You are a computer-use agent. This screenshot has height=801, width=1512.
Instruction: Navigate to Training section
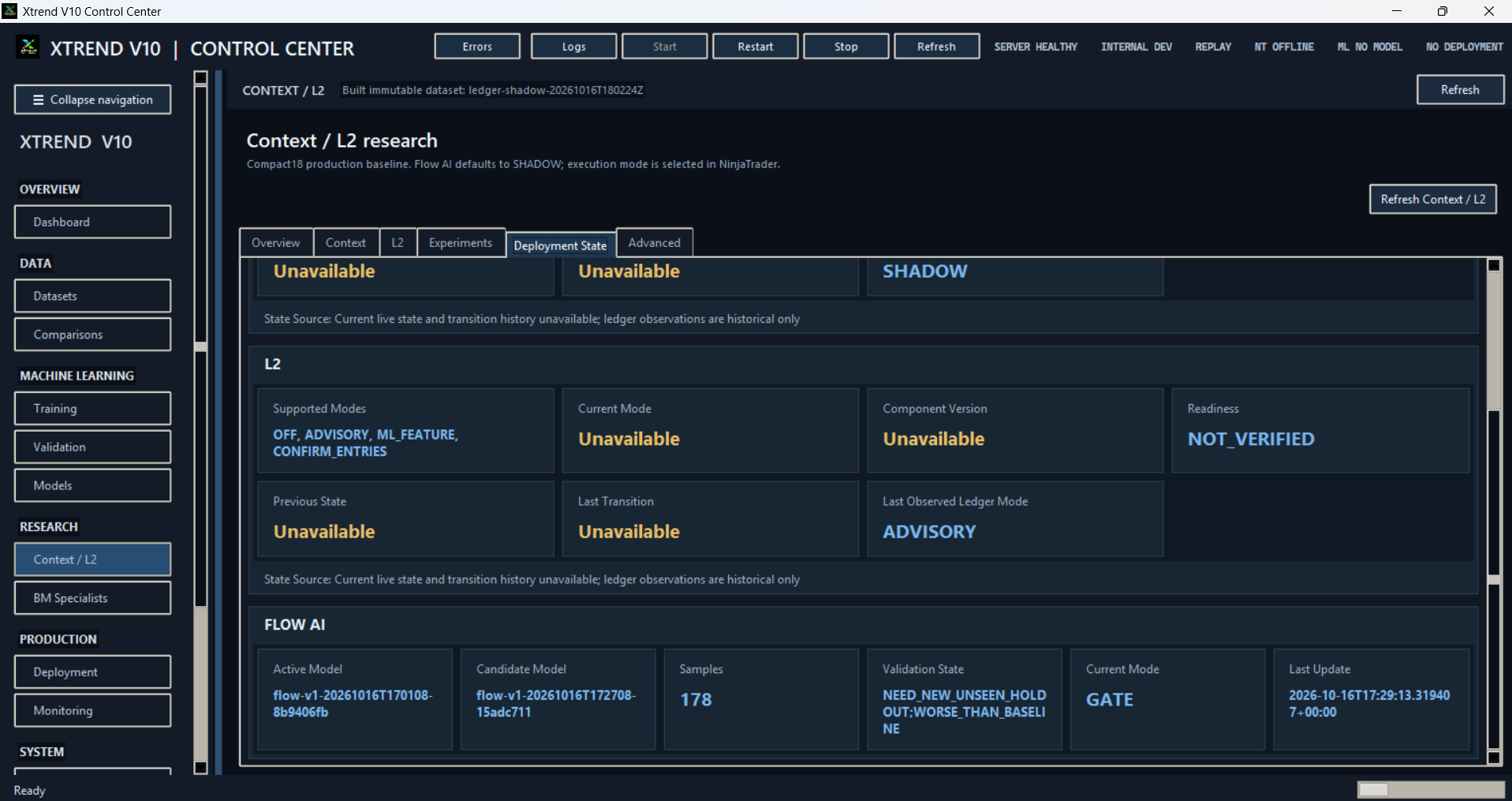[92, 409]
